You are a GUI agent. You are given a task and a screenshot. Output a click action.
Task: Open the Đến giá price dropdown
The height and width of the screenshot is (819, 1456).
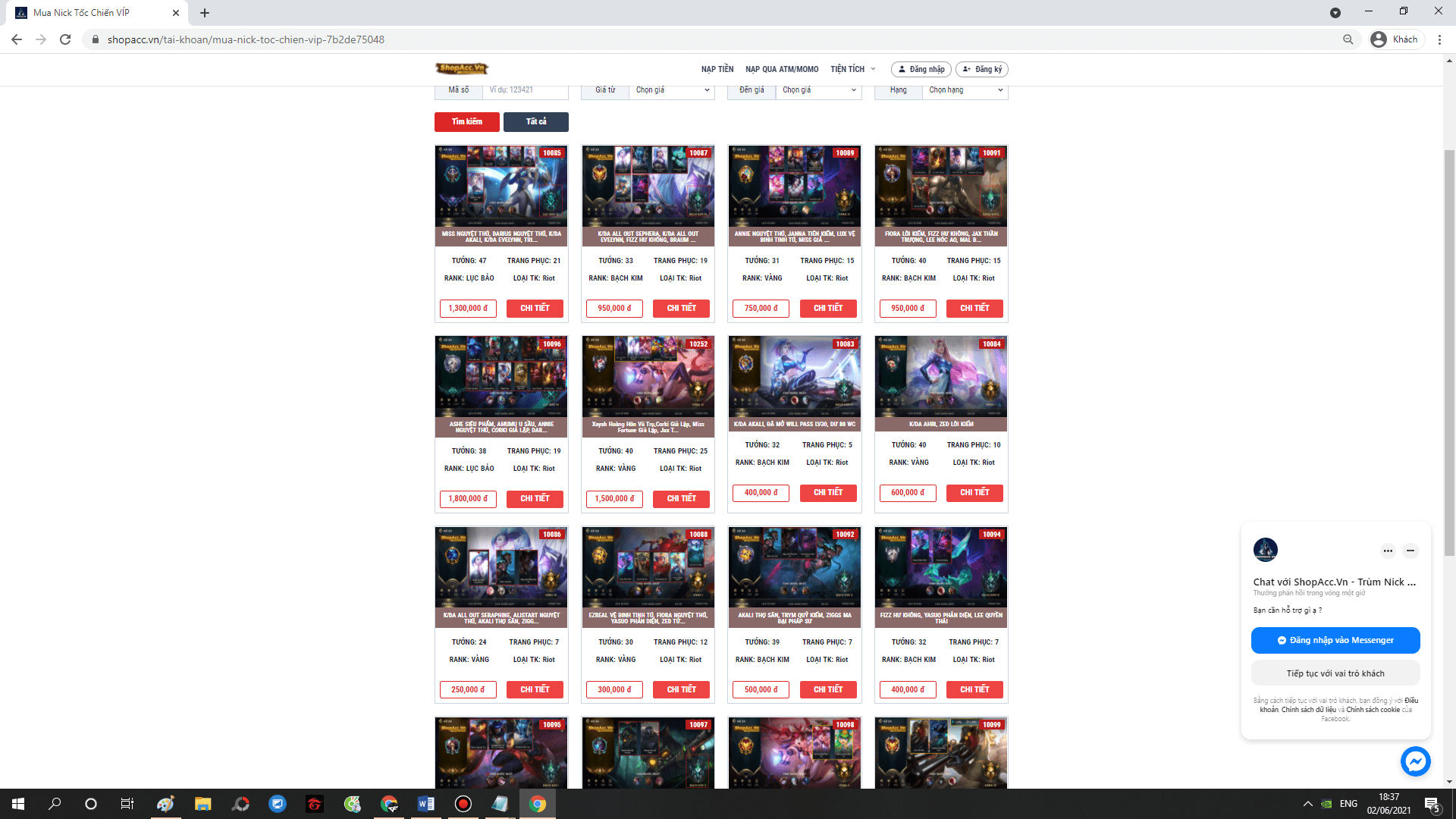818,90
